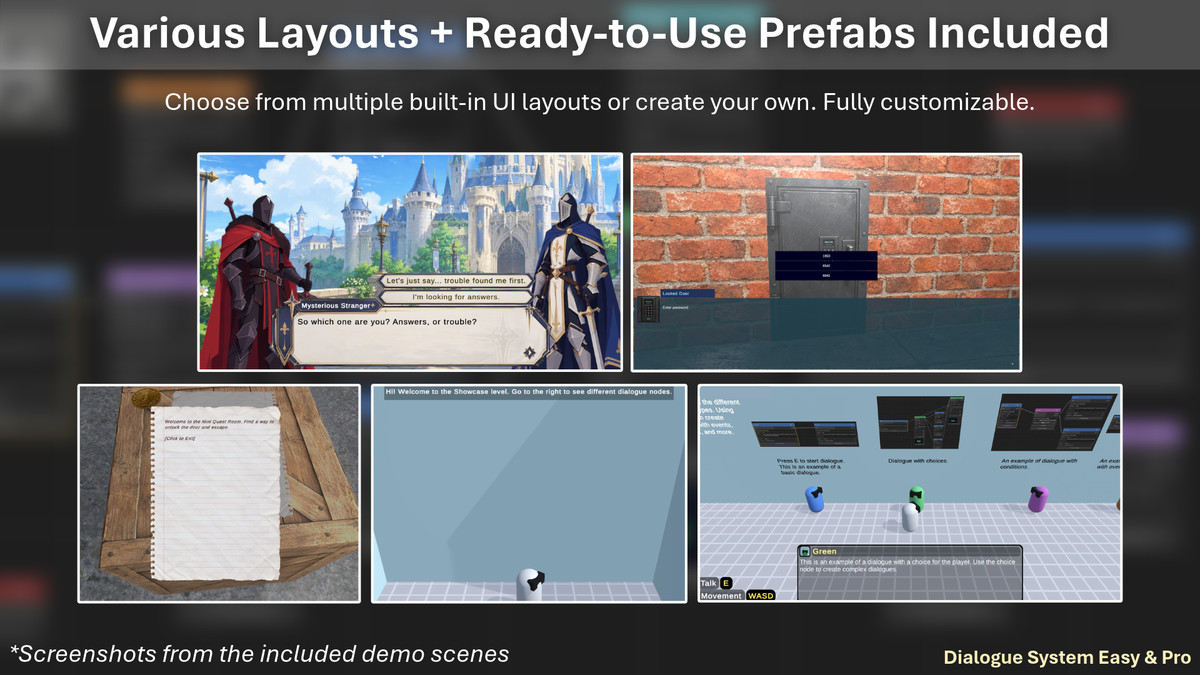Click the blue capsule NPC
Viewport: 1200px width, 675px height.
[x=816, y=498]
